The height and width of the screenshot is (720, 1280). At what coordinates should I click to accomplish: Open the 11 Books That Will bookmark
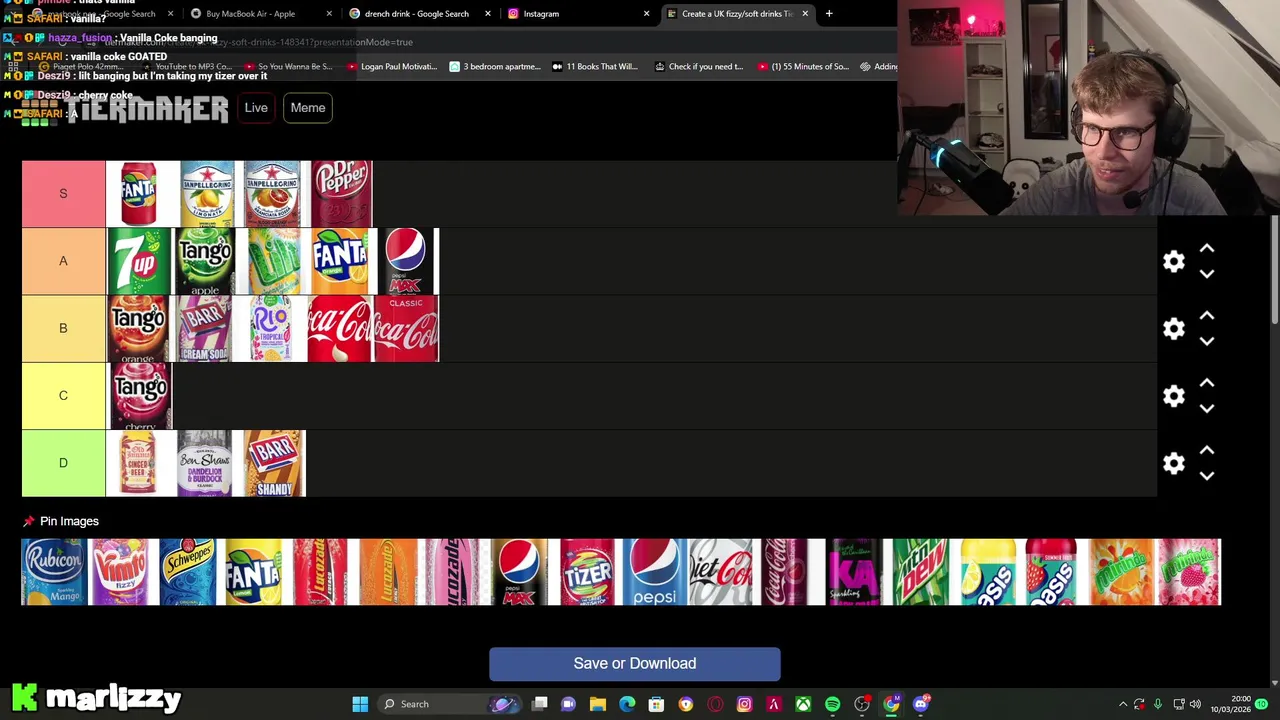click(594, 67)
